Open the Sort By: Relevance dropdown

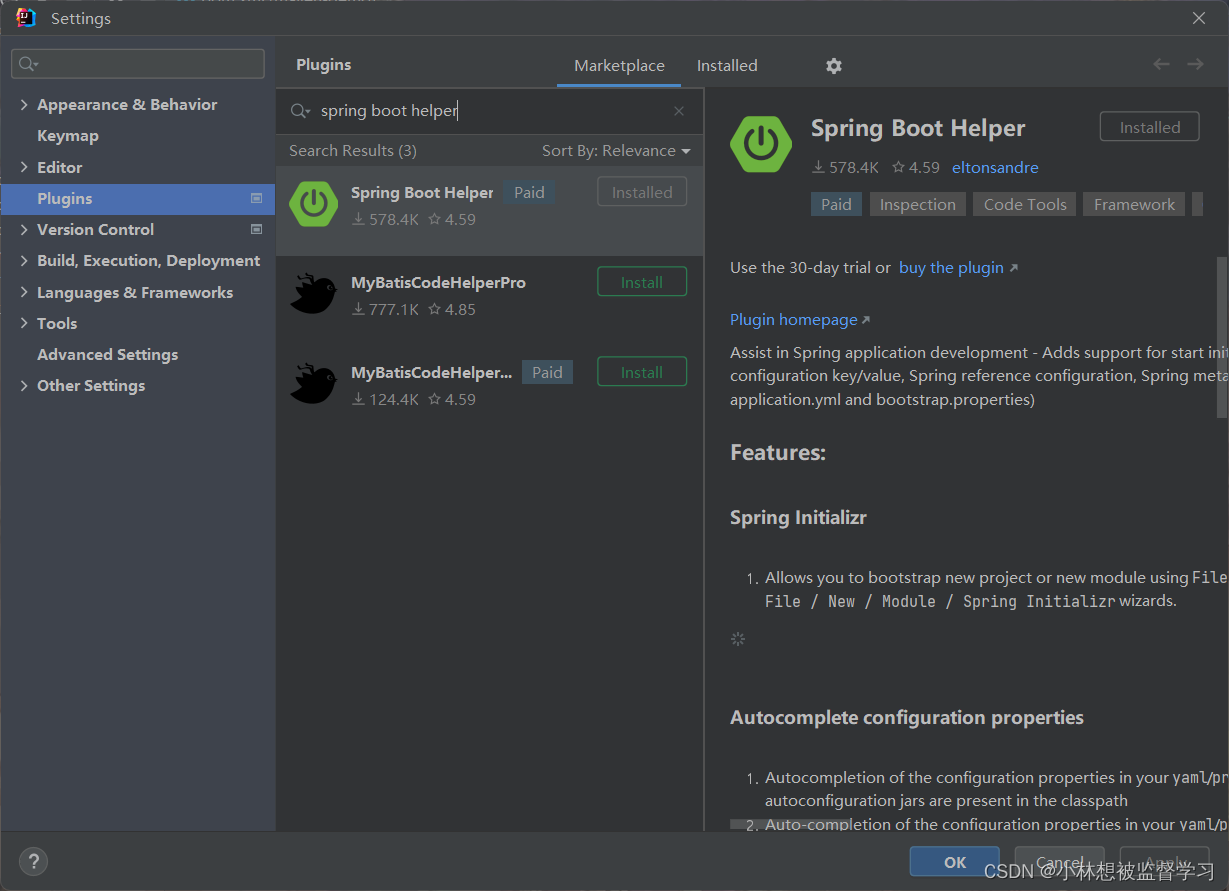click(616, 150)
